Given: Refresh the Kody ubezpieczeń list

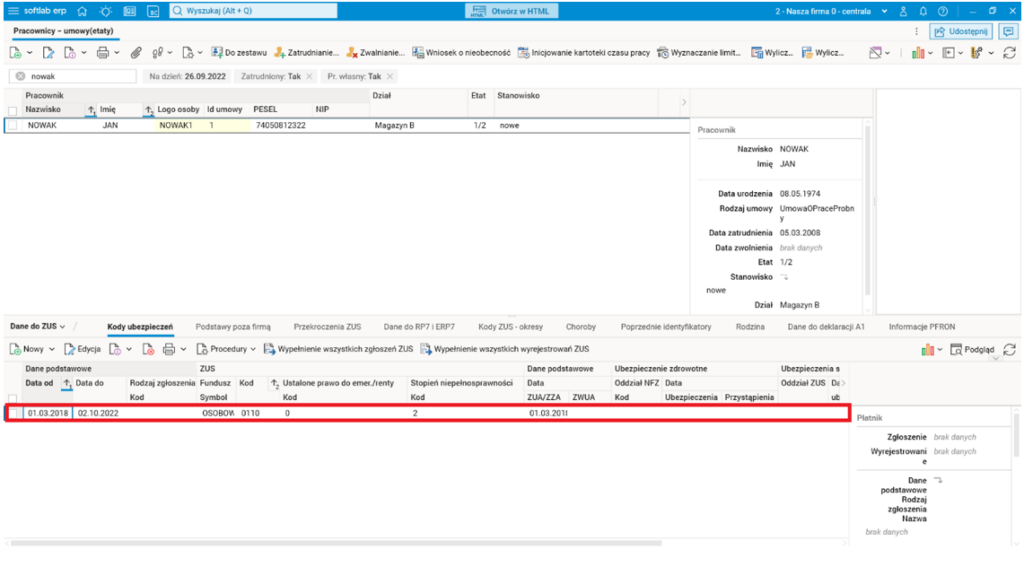Looking at the screenshot, I should click(x=1010, y=349).
